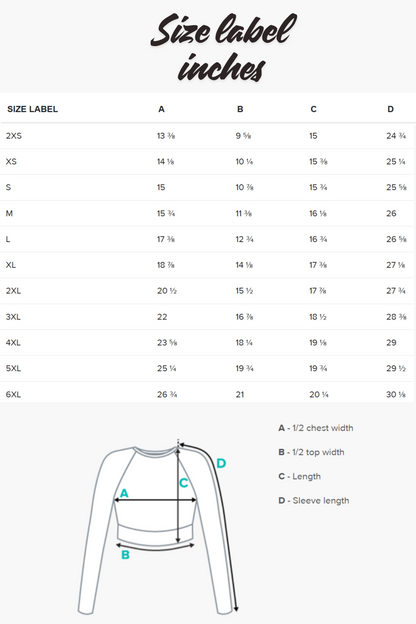Click column header C in the table
The image size is (416, 624).
tap(313, 109)
